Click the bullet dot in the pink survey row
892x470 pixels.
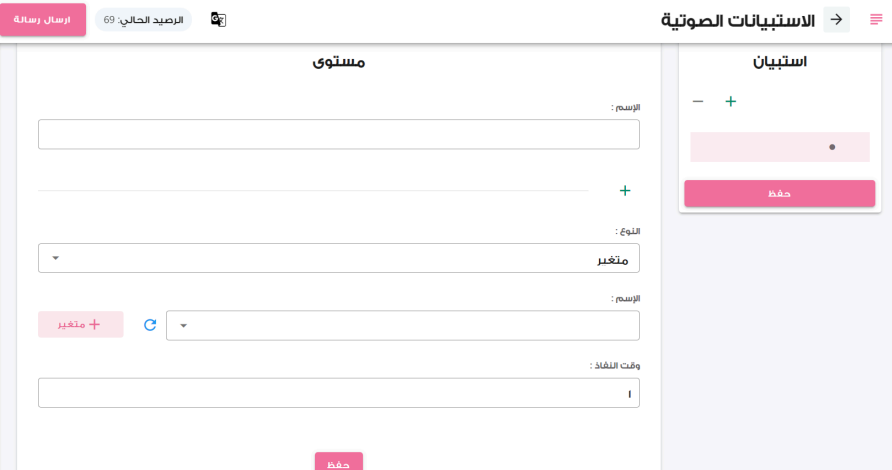point(832,147)
